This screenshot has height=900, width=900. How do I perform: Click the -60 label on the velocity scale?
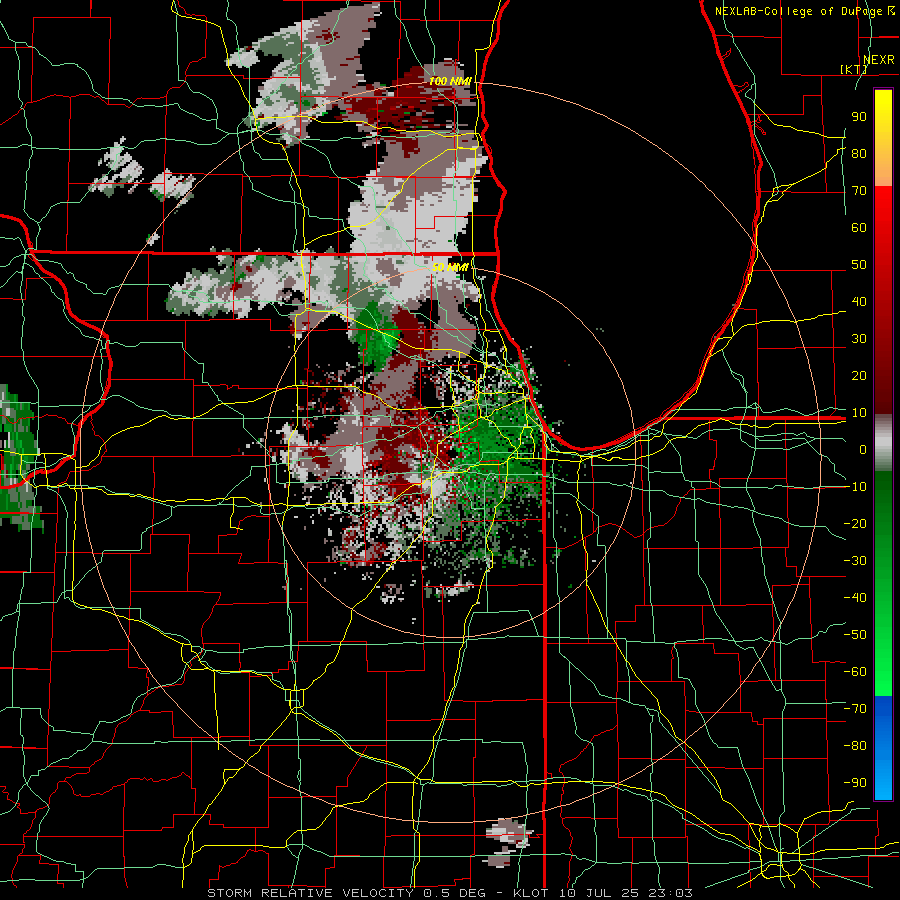point(855,672)
